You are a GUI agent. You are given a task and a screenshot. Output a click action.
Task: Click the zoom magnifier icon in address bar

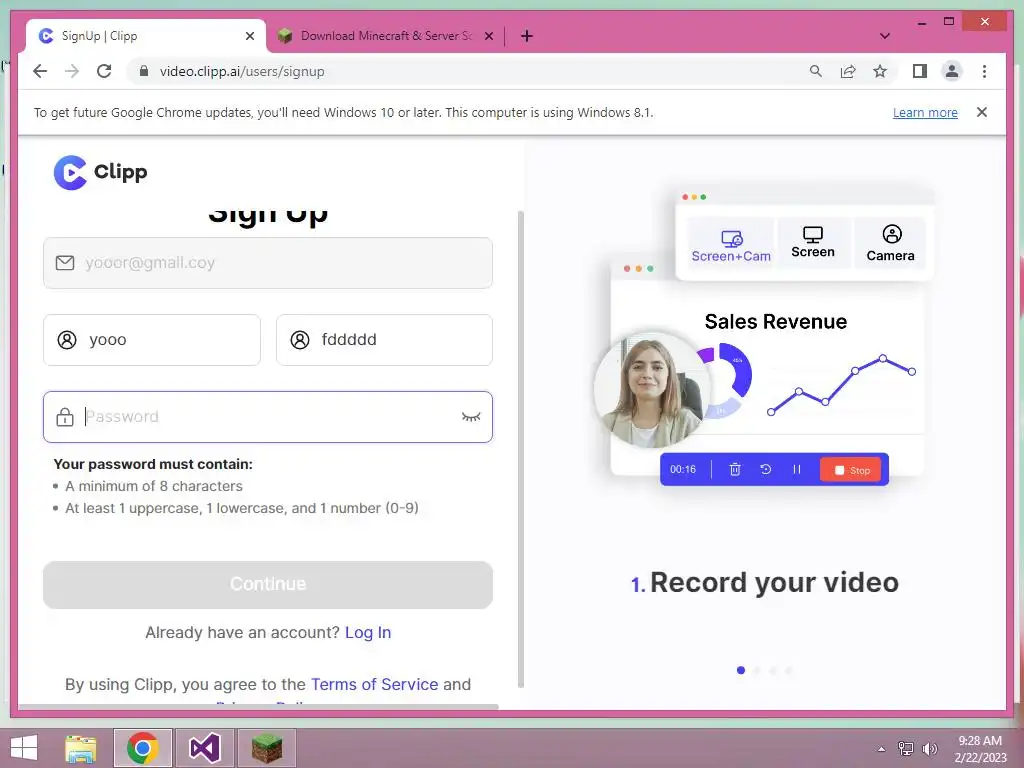(x=816, y=71)
